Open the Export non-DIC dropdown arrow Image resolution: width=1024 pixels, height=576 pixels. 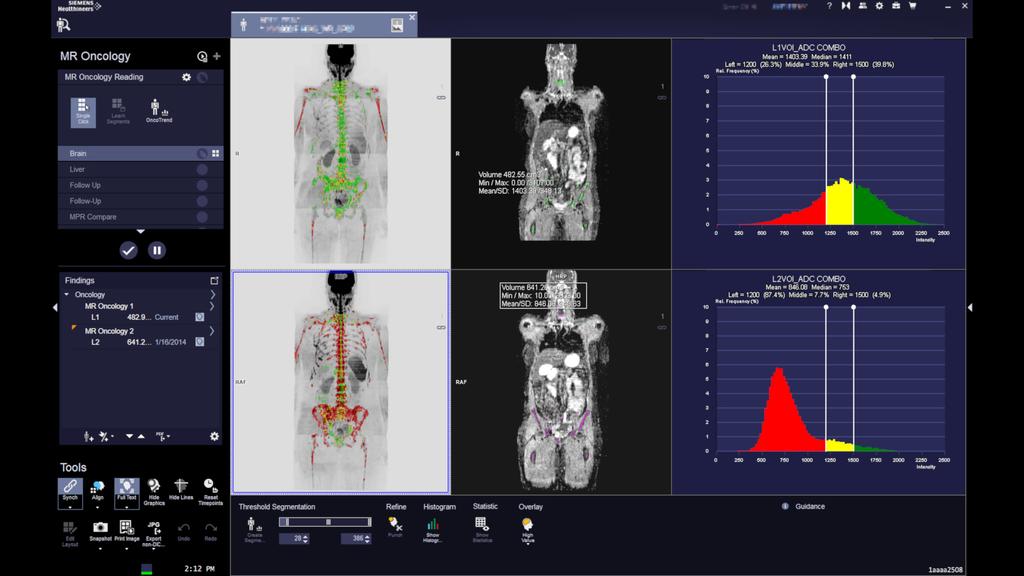[x=153, y=548]
